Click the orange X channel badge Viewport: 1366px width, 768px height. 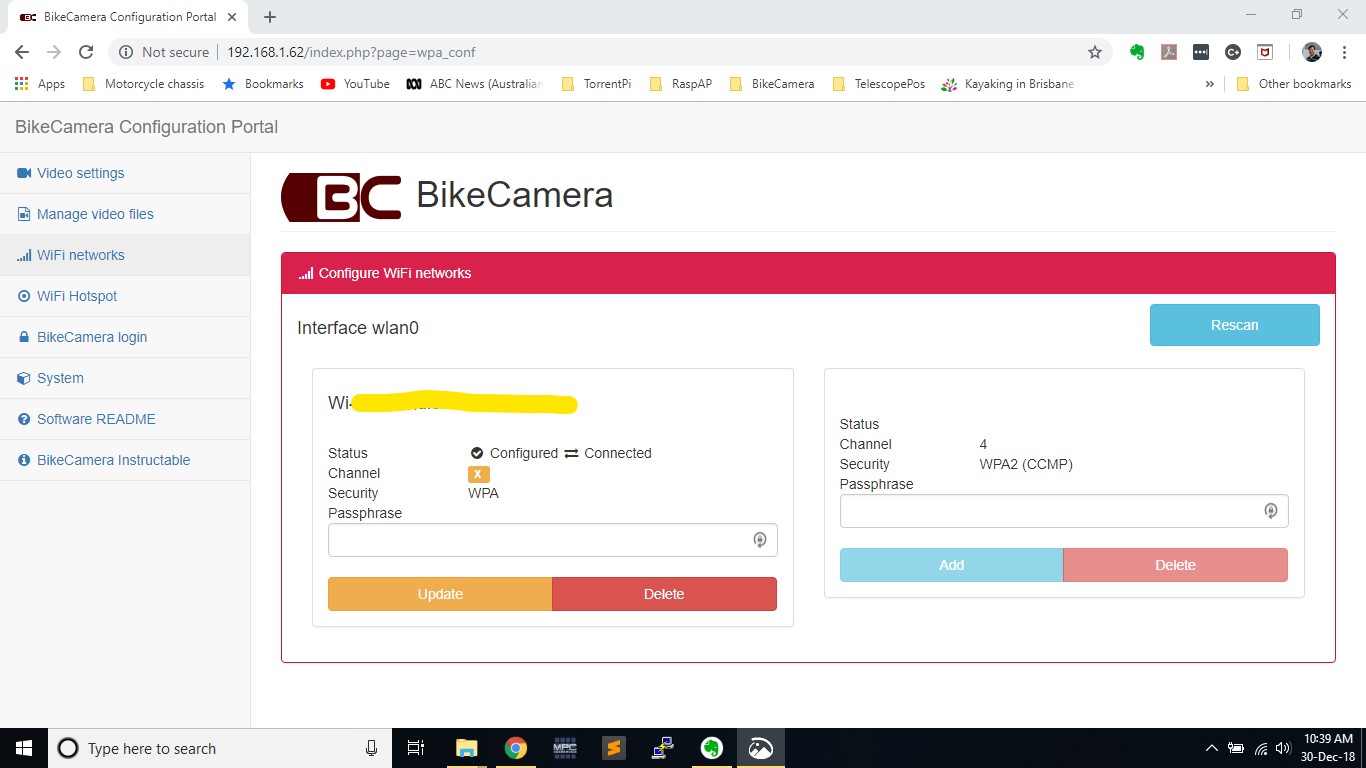click(x=478, y=474)
